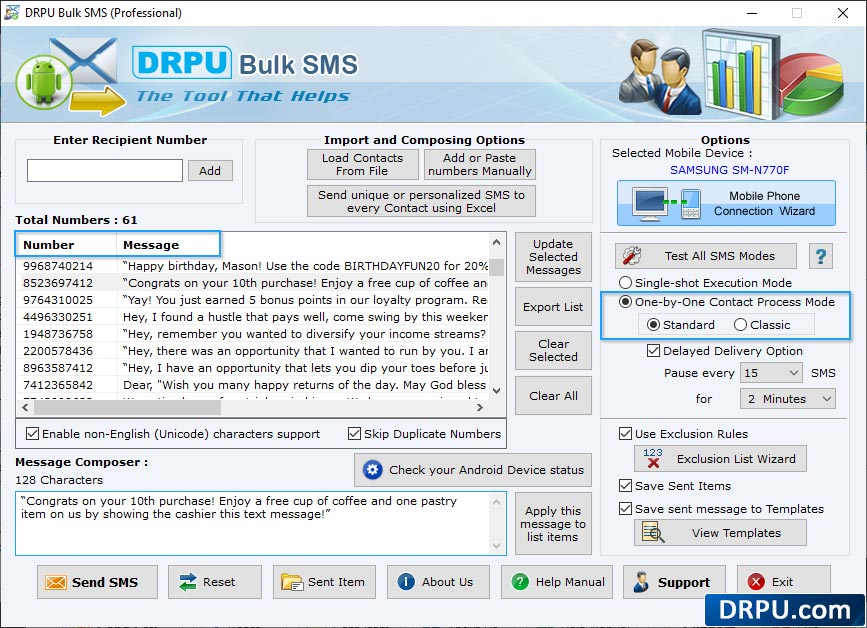
Task: Click the gear icon on Check Android status
Action: [x=372, y=470]
